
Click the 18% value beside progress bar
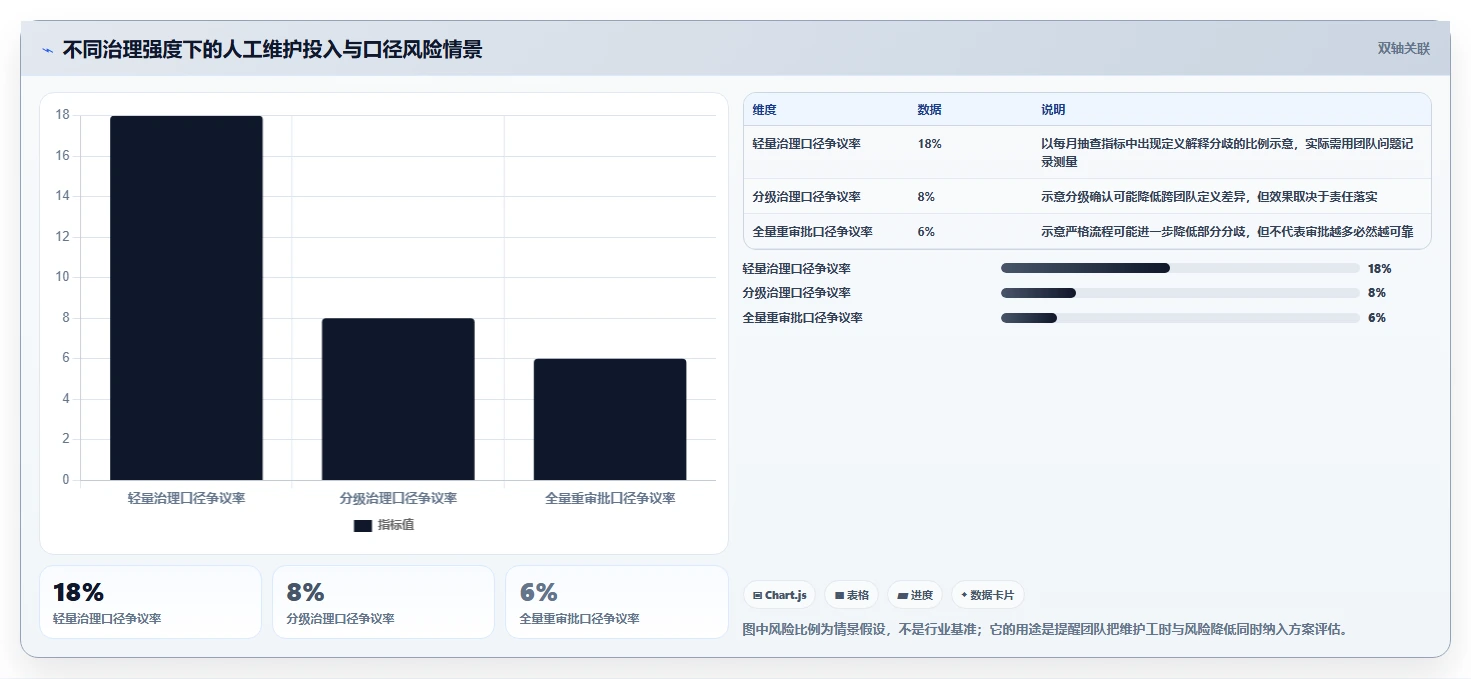point(1379,269)
